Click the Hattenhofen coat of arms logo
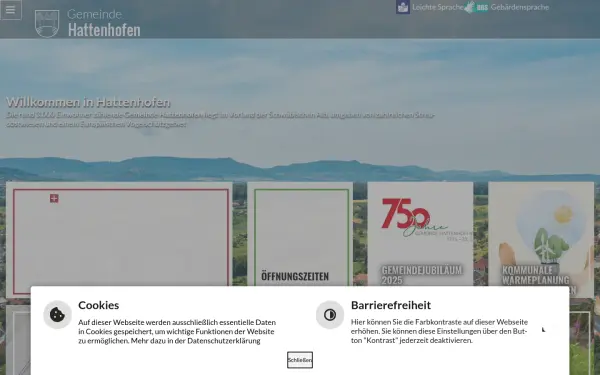The image size is (600, 375). coord(47,23)
